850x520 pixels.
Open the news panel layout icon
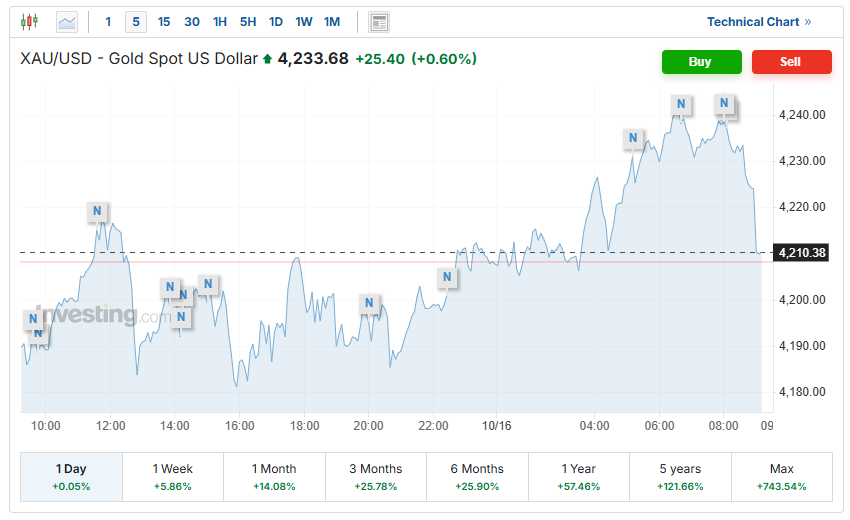coord(379,21)
